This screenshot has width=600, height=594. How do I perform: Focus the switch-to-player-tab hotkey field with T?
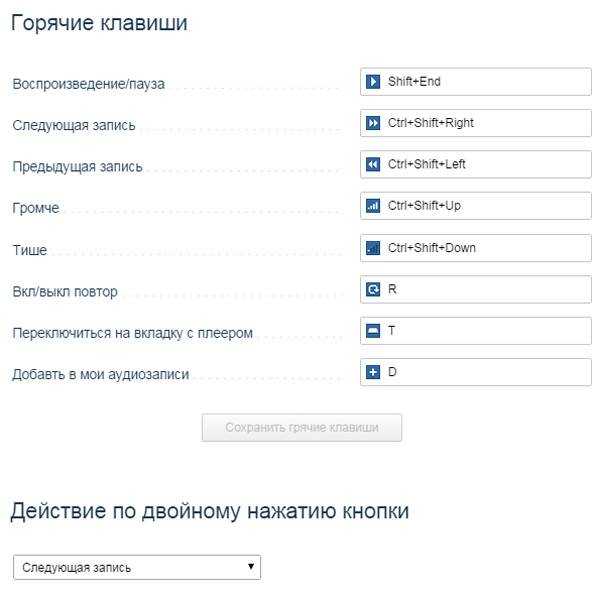point(476,331)
